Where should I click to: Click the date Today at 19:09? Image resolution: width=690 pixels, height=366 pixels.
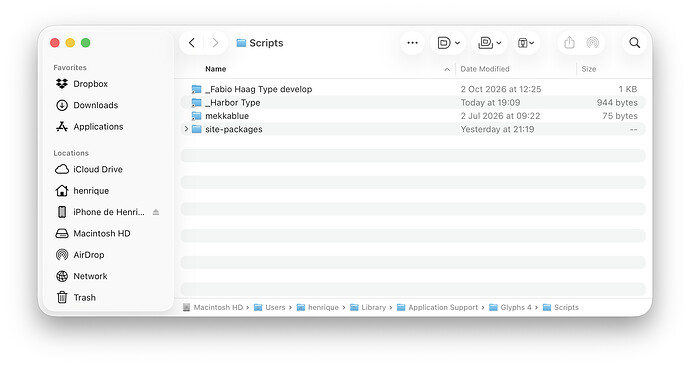(x=490, y=102)
